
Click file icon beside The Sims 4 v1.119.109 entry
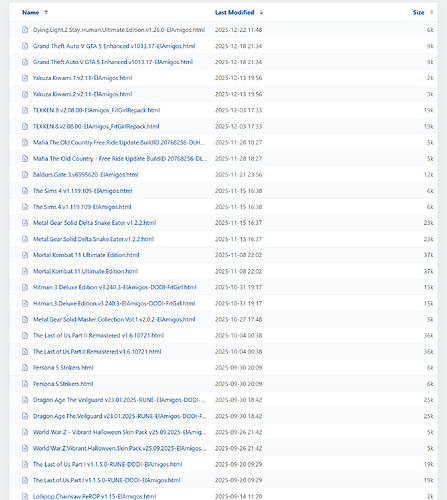coord(25,191)
